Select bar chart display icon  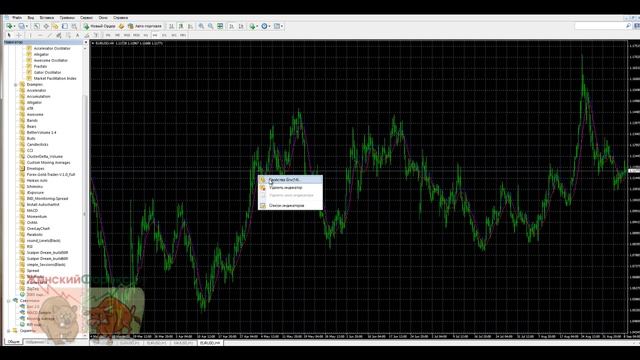pos(171,26)
